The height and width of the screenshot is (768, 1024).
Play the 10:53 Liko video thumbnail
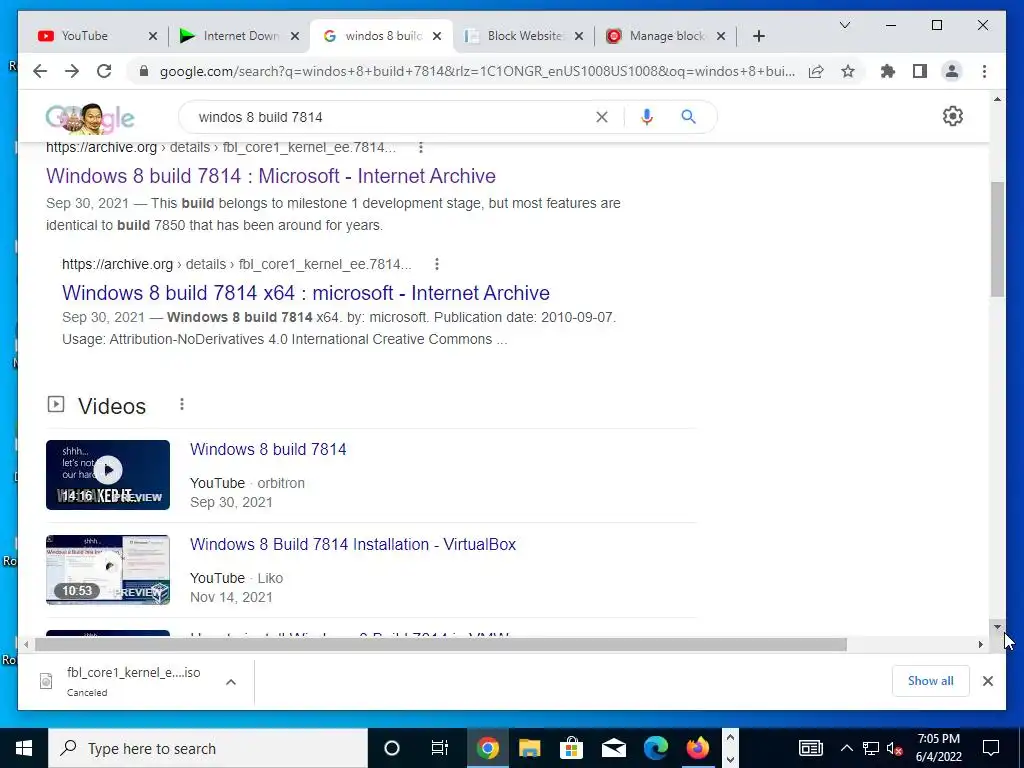tap(108, 570)
